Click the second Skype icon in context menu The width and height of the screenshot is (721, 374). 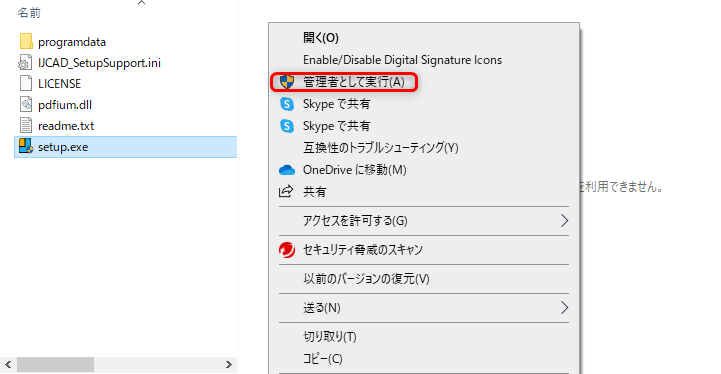click(x=287, y=126)
